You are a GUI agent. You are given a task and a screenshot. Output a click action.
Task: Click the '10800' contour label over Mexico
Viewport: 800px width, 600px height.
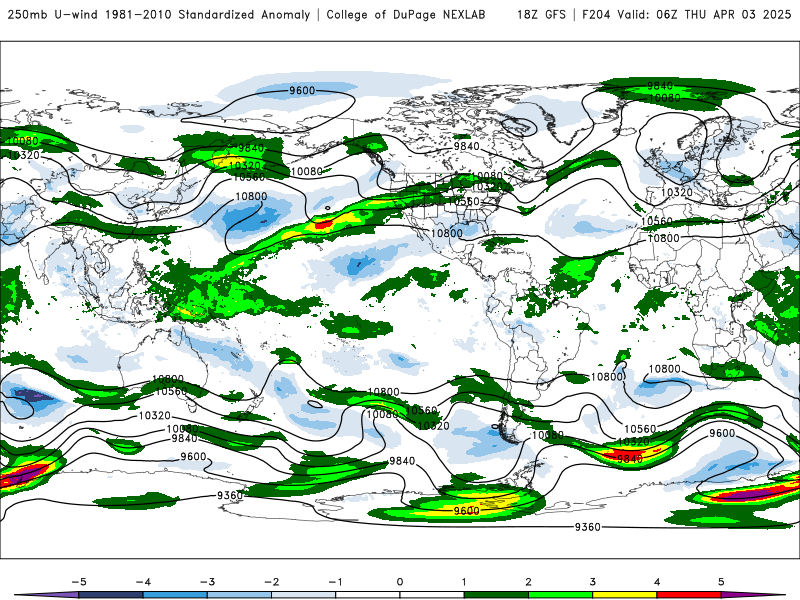(x=446, y=233)
